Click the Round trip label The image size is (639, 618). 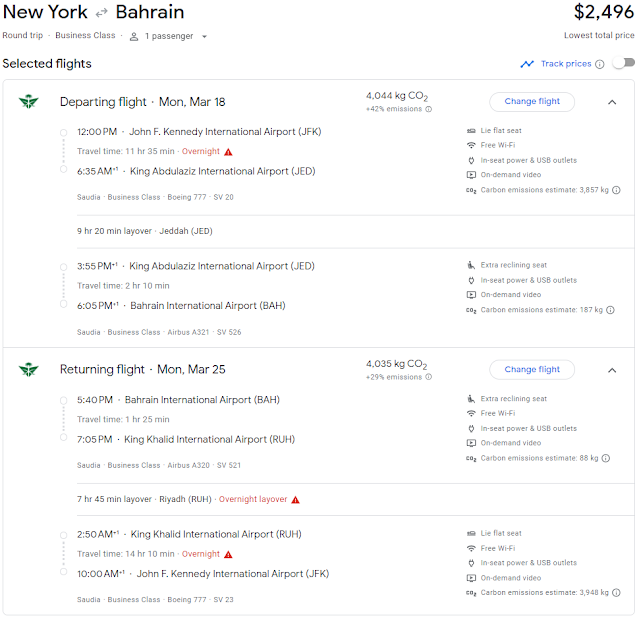(21, 36)
